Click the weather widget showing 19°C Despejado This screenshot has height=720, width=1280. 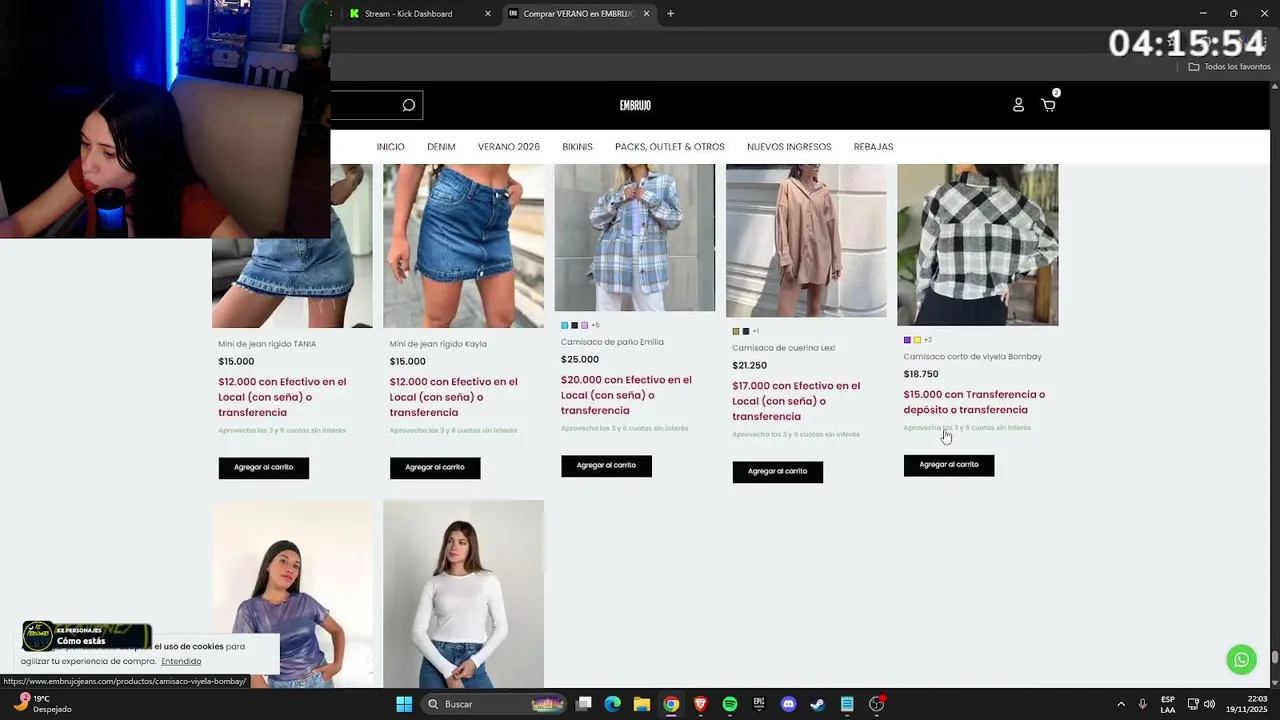42,704
